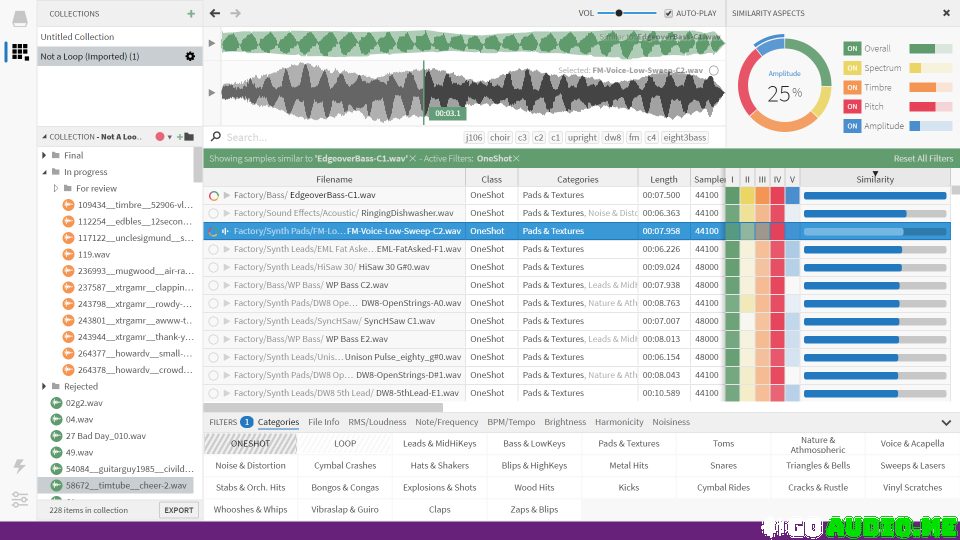
Task: Collapse the filters panel with chevron
Action: [946, 423]
